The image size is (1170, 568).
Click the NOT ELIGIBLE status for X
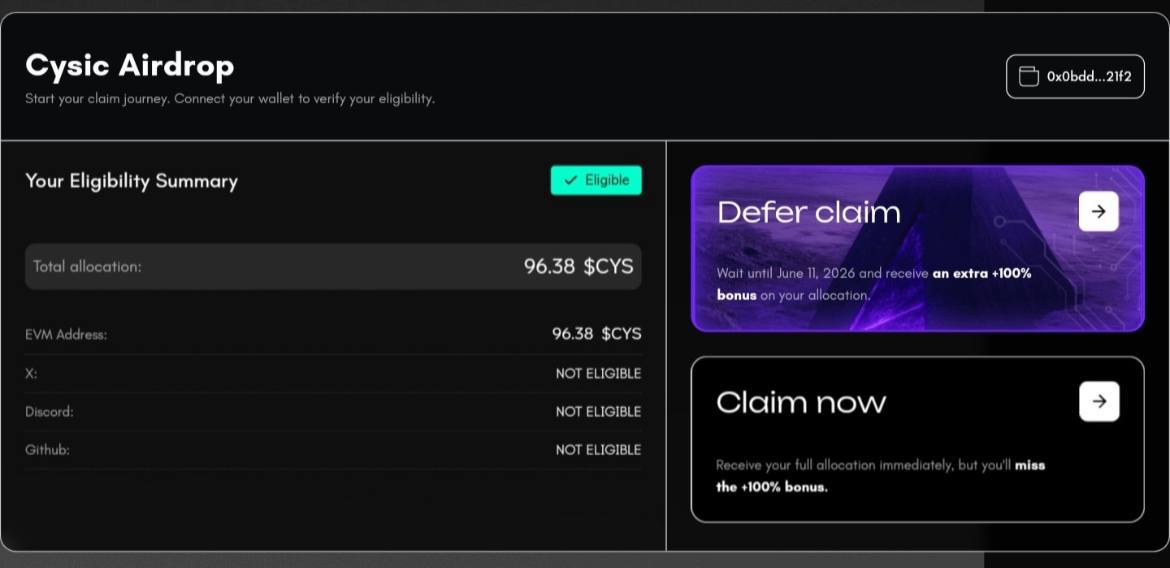pos(598,373)
